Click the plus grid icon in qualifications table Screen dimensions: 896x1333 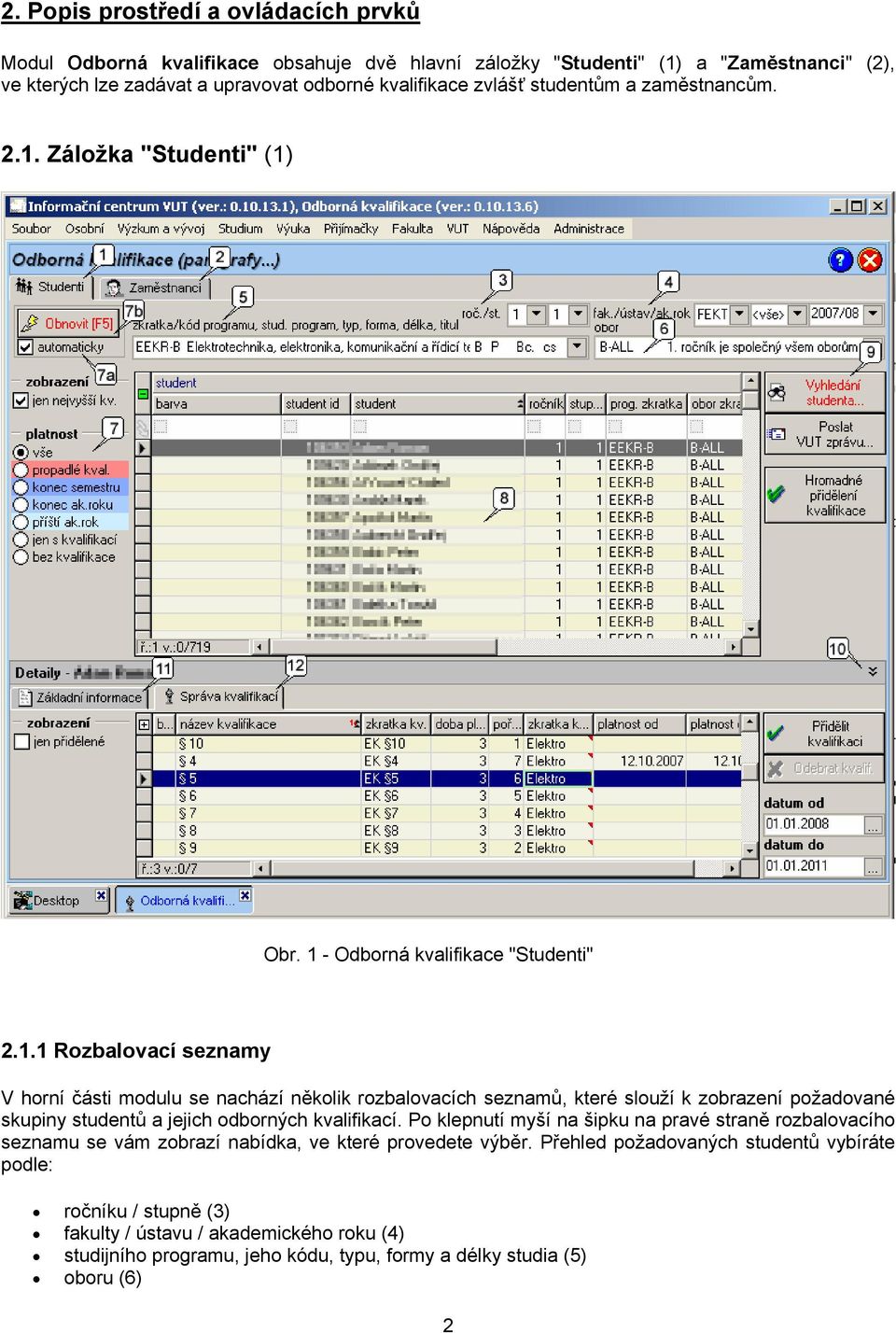(144, 724)
